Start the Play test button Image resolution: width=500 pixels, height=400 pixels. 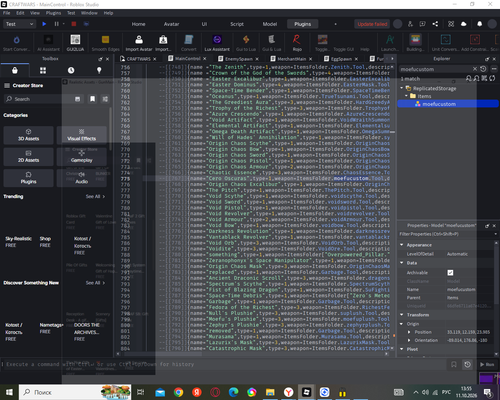[x=44, y=24]
